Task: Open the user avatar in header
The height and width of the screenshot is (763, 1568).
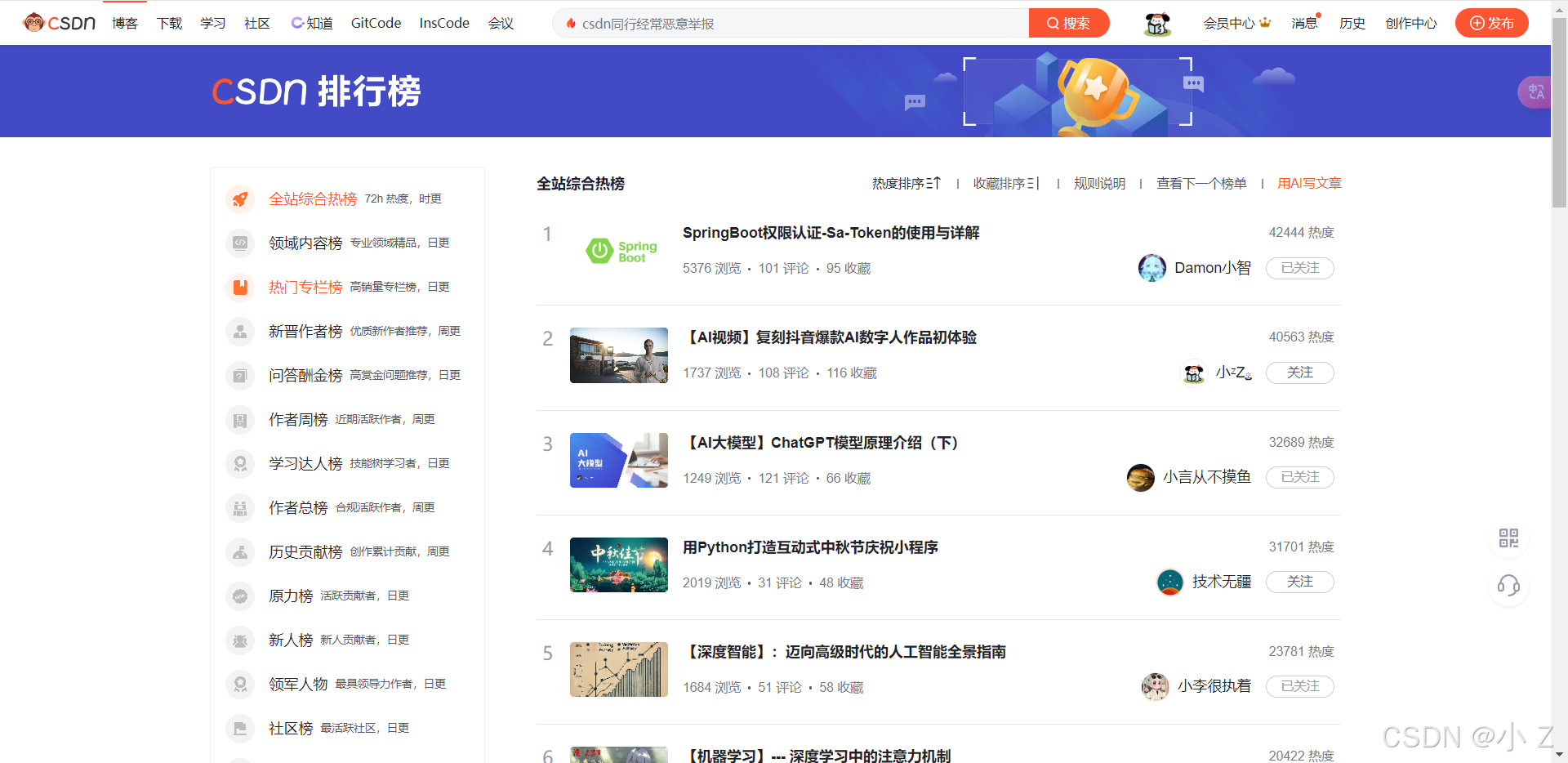Action: tap(1157, 24)
